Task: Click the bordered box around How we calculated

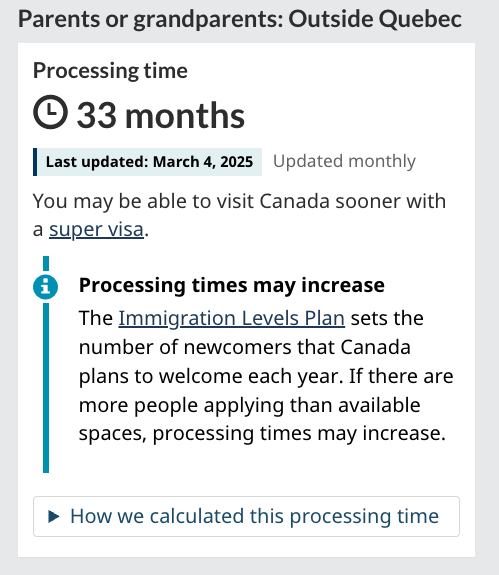Action: point(246,516)
